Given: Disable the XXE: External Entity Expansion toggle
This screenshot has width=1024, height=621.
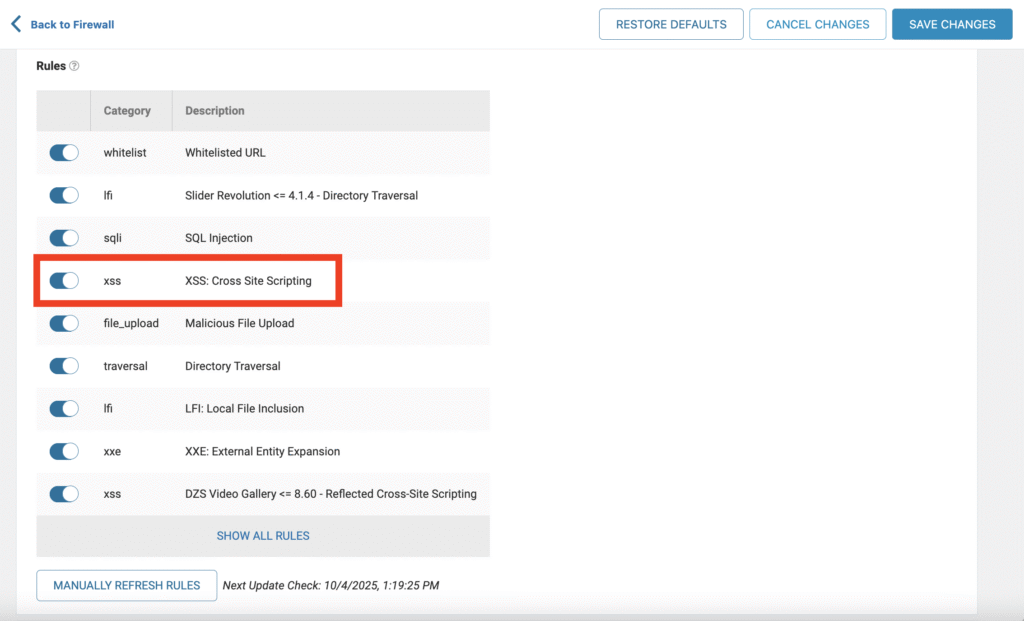Looking at the screenshot, I should click(x=64, y=451).
